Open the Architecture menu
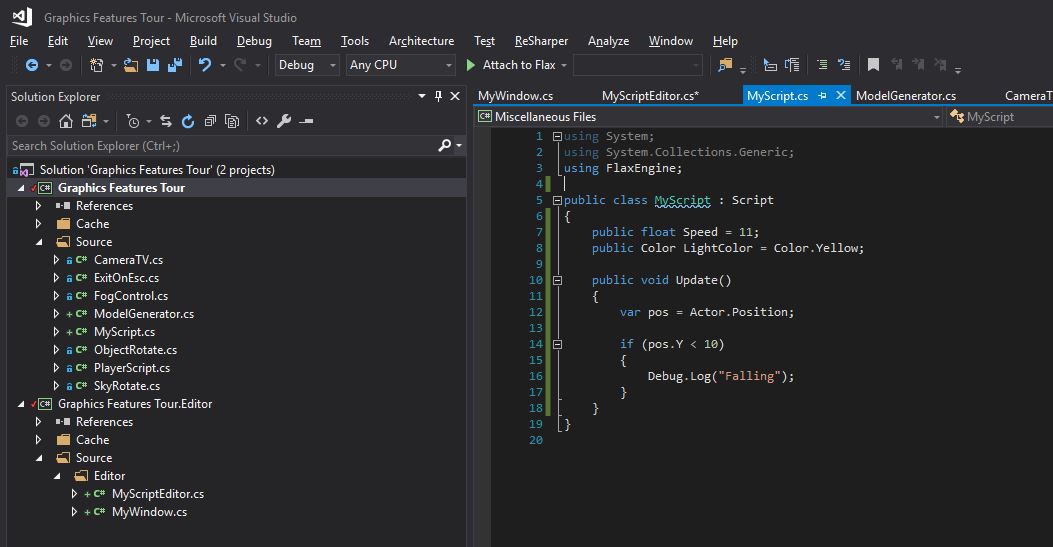The image size is (1053, 547). (421, 41)
